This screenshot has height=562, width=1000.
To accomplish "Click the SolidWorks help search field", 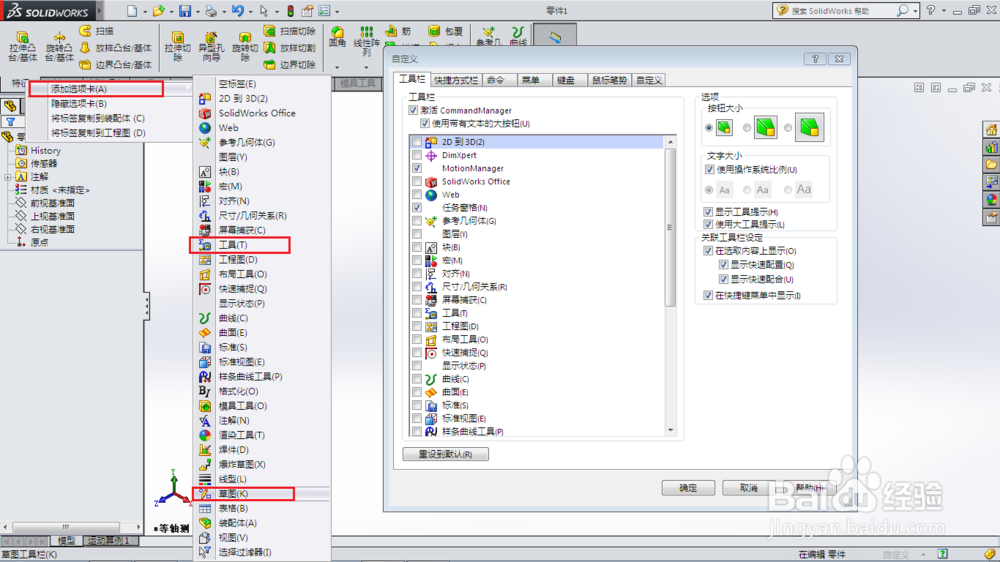I will [x=839, y=11].
